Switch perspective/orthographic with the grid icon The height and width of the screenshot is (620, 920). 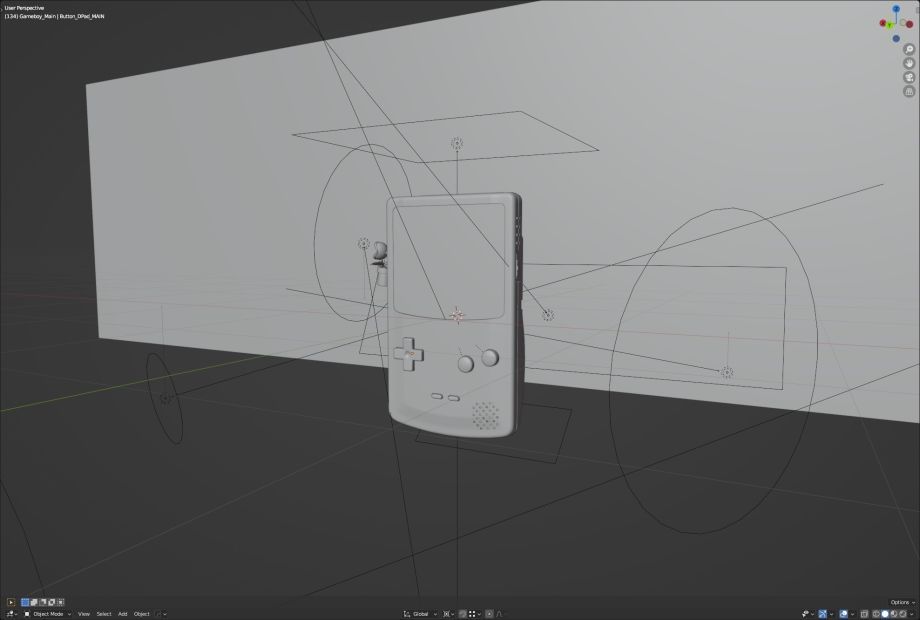click(x=909, y=91)
